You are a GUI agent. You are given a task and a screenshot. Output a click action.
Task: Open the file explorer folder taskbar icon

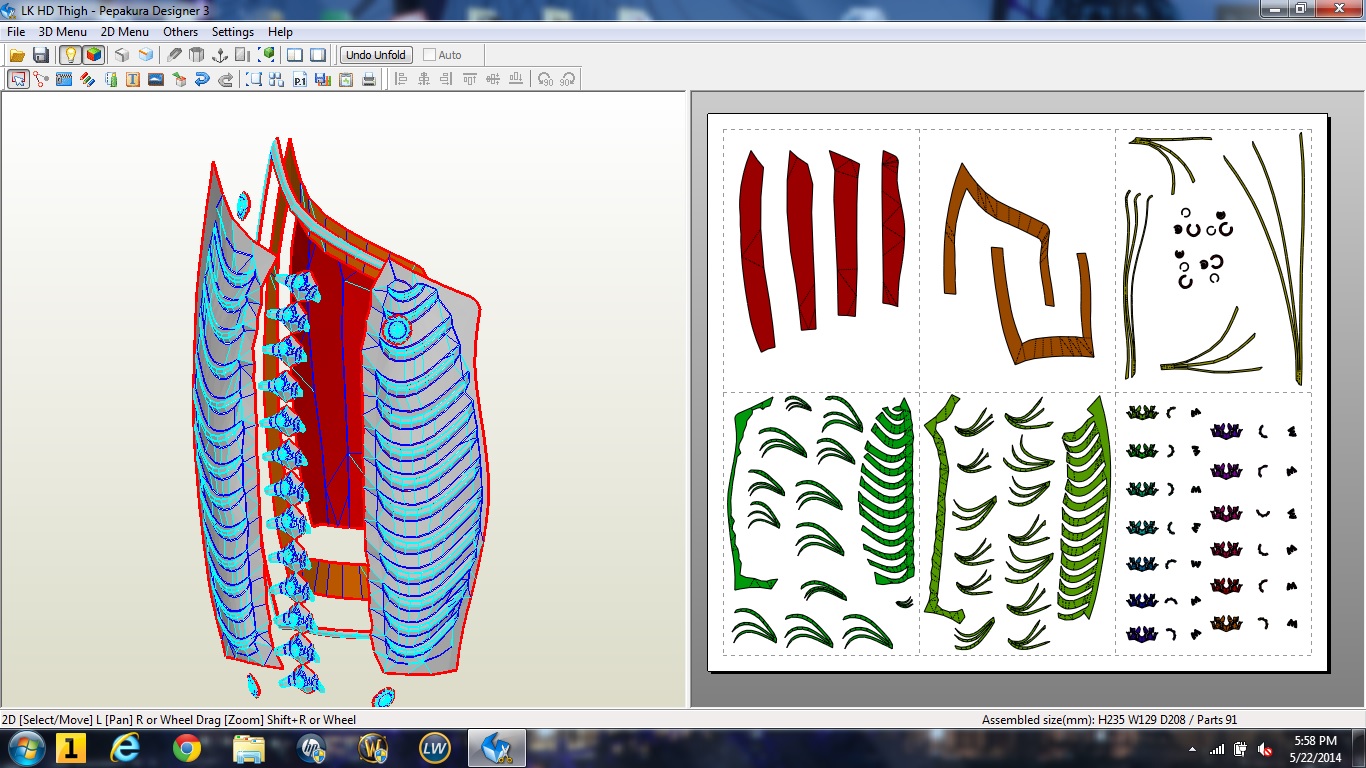(249, 748)
